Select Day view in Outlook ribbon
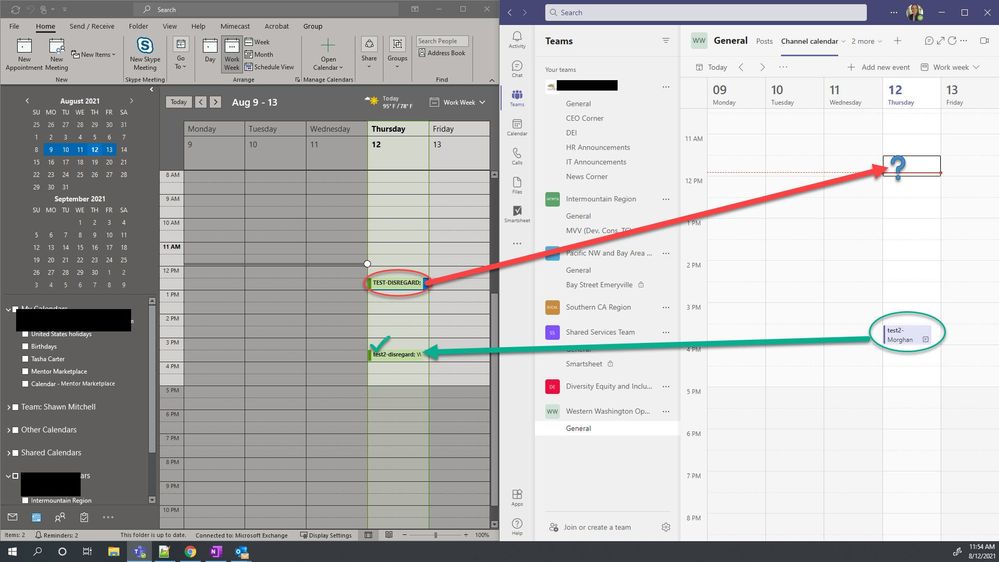 pos(210,51)
